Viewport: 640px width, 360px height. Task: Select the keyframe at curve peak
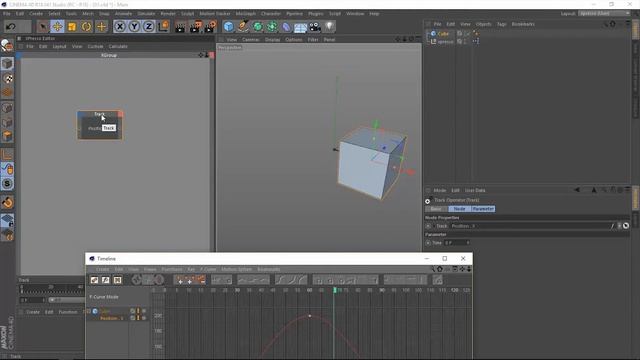[310, 316]
